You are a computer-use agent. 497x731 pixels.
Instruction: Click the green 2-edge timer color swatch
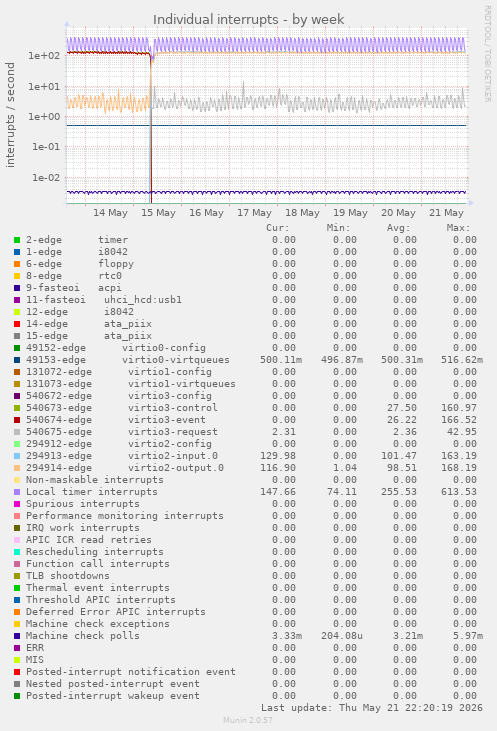pyautogui.click(x=17, y=240)
